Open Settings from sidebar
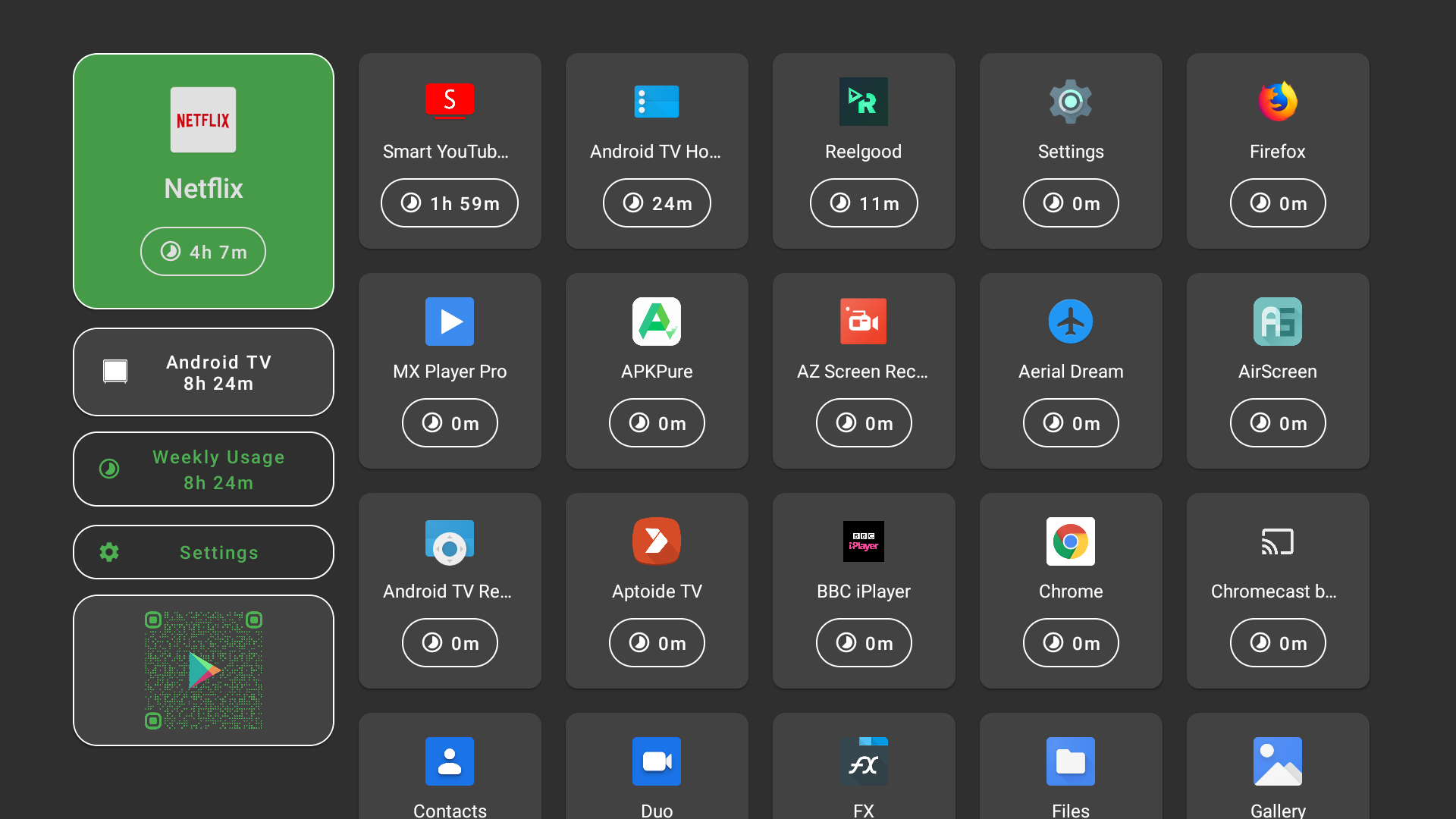The width and height of the screenshot is (1456, 819). [203, 552]
